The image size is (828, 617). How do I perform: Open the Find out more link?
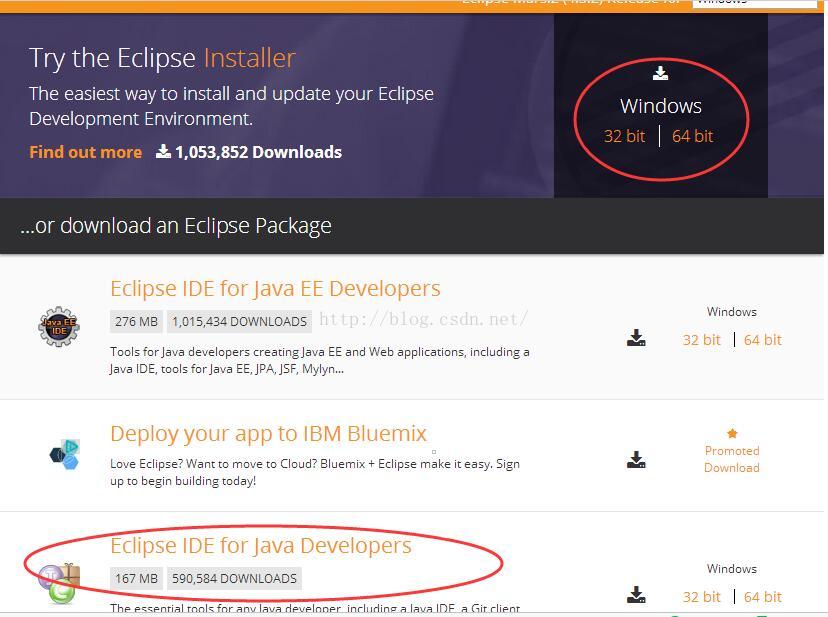(86, 152)
